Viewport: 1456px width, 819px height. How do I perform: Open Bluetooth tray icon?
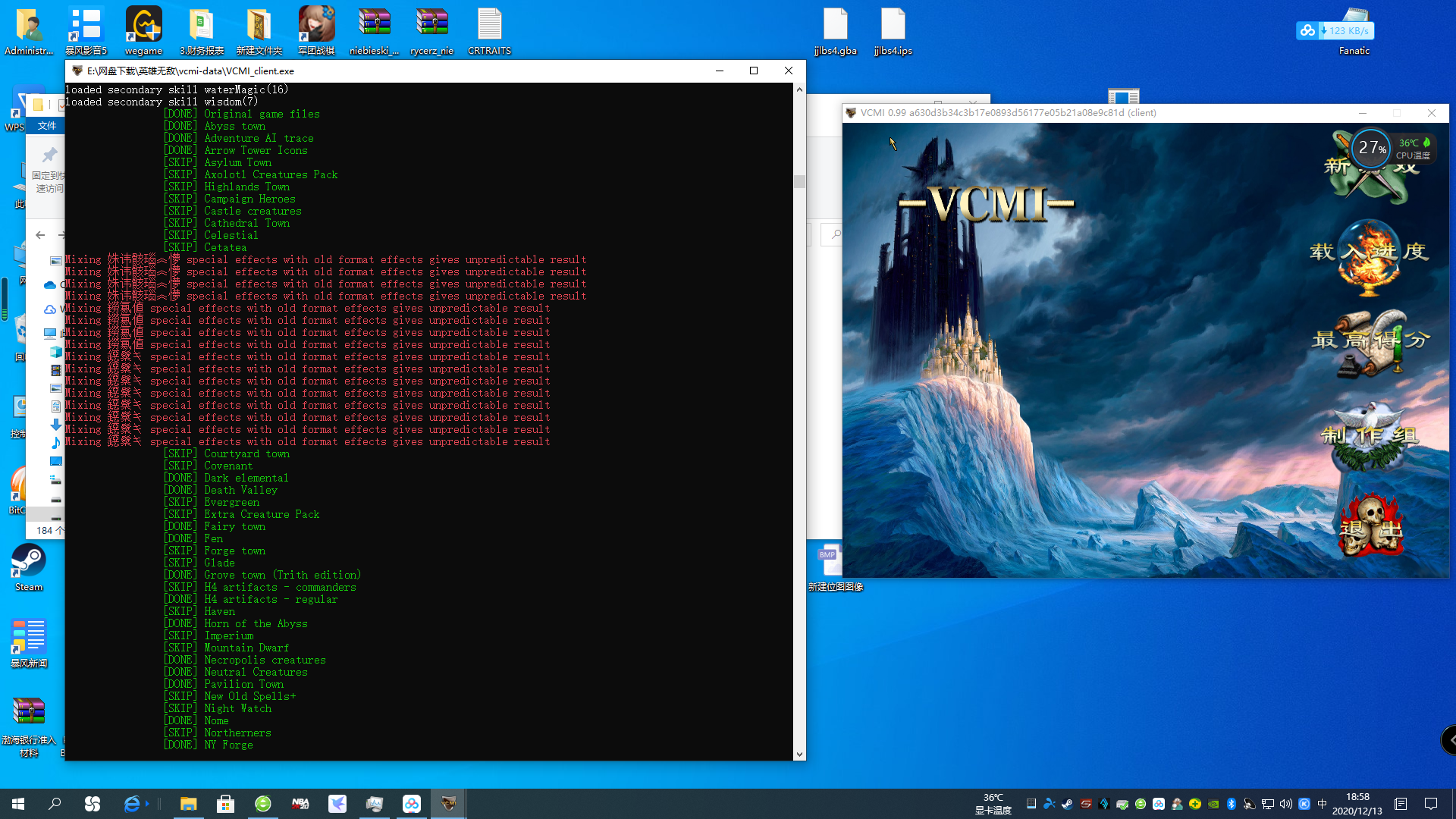coord(1232,804)
